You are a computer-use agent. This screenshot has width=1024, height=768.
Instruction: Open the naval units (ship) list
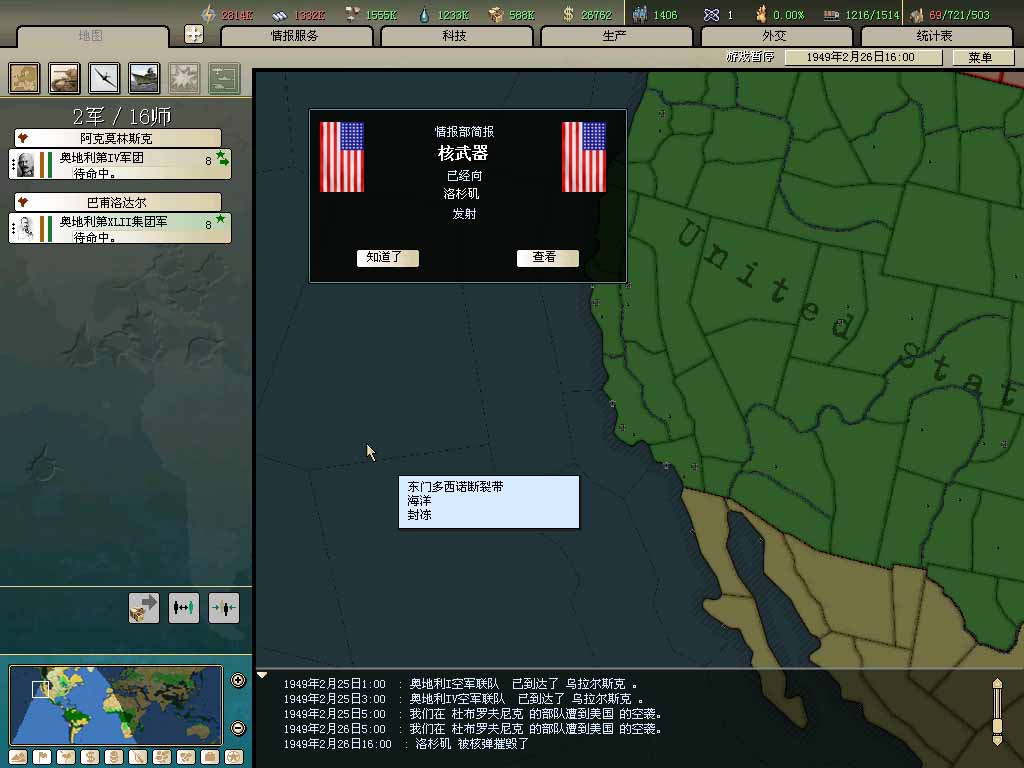point(144,78)
